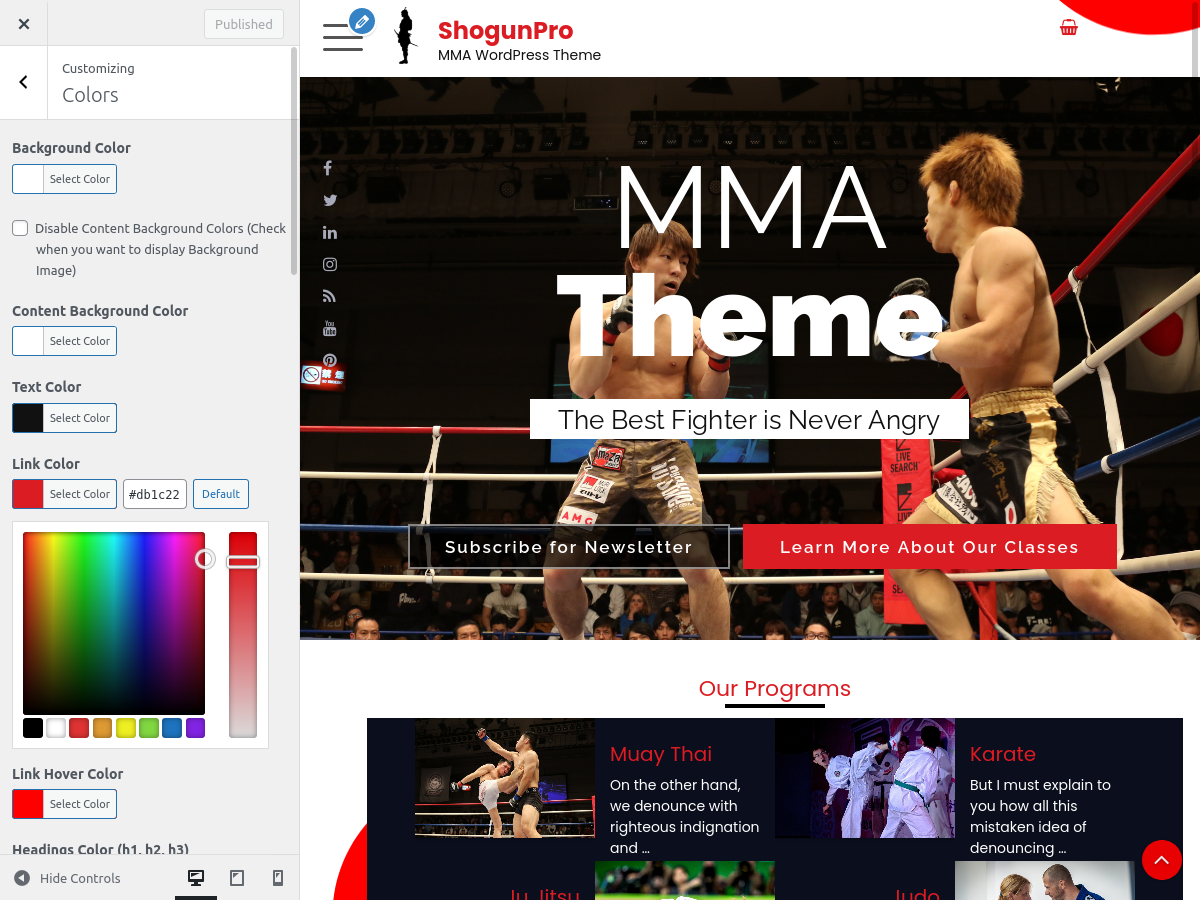Viewport: 1200px width, 900px height.
Task: Click the blue pencil edit shortcut
Action: tap(362, 21)
